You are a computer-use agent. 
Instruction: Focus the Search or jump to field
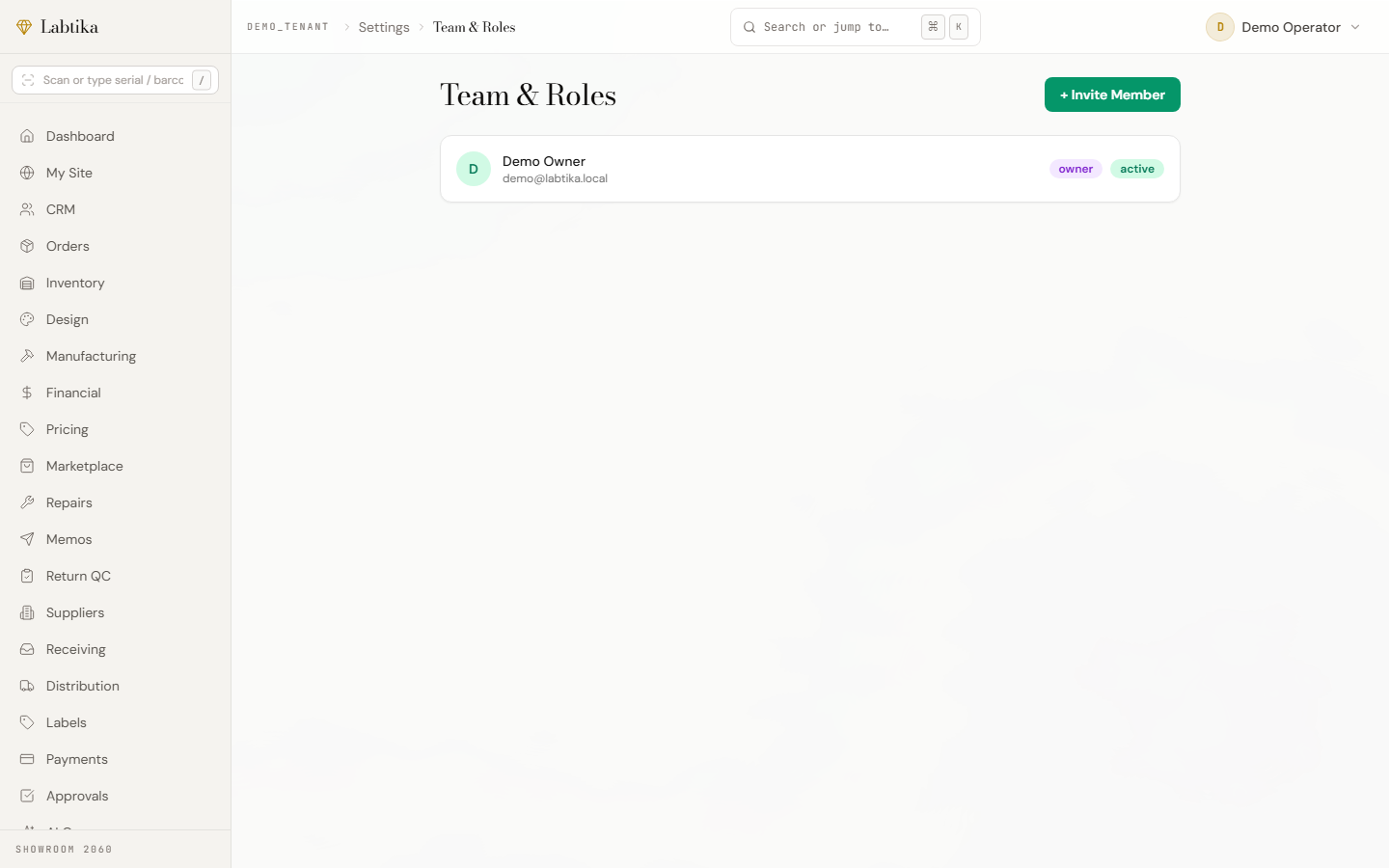coord(856,27)
